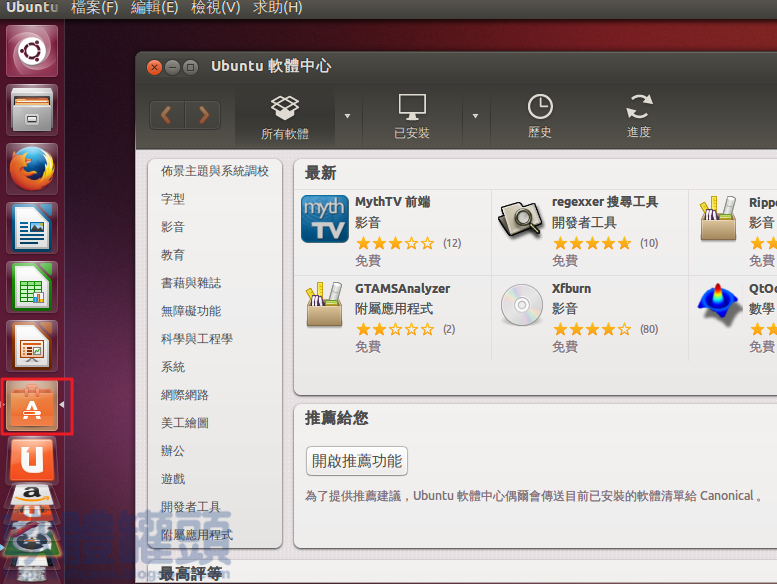The width and height of the screenshot is (777, 584).
Task: Click the QtOctave surface plot icon
Action: point(718,305)
